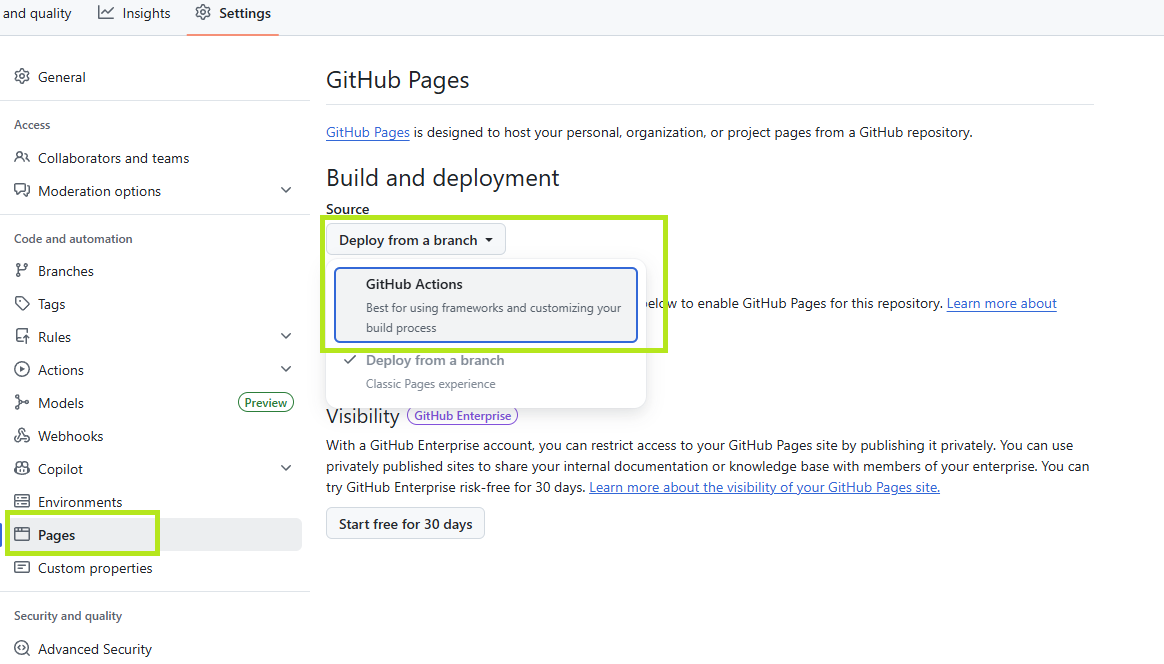Choose Deploy from a branch option in menu
Image resolution: width=1164 pixels, height=664 pixels.
[485, 371]
